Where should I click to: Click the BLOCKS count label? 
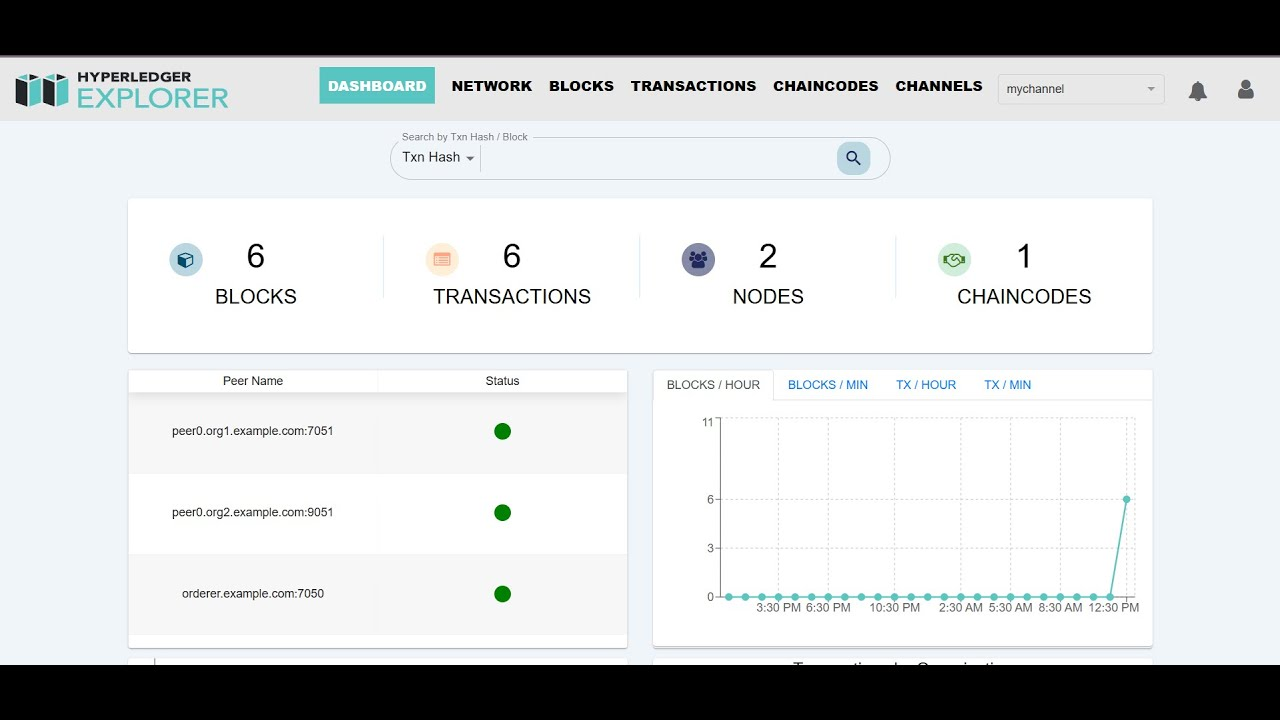pyautogui.click(x=256, y=297)
